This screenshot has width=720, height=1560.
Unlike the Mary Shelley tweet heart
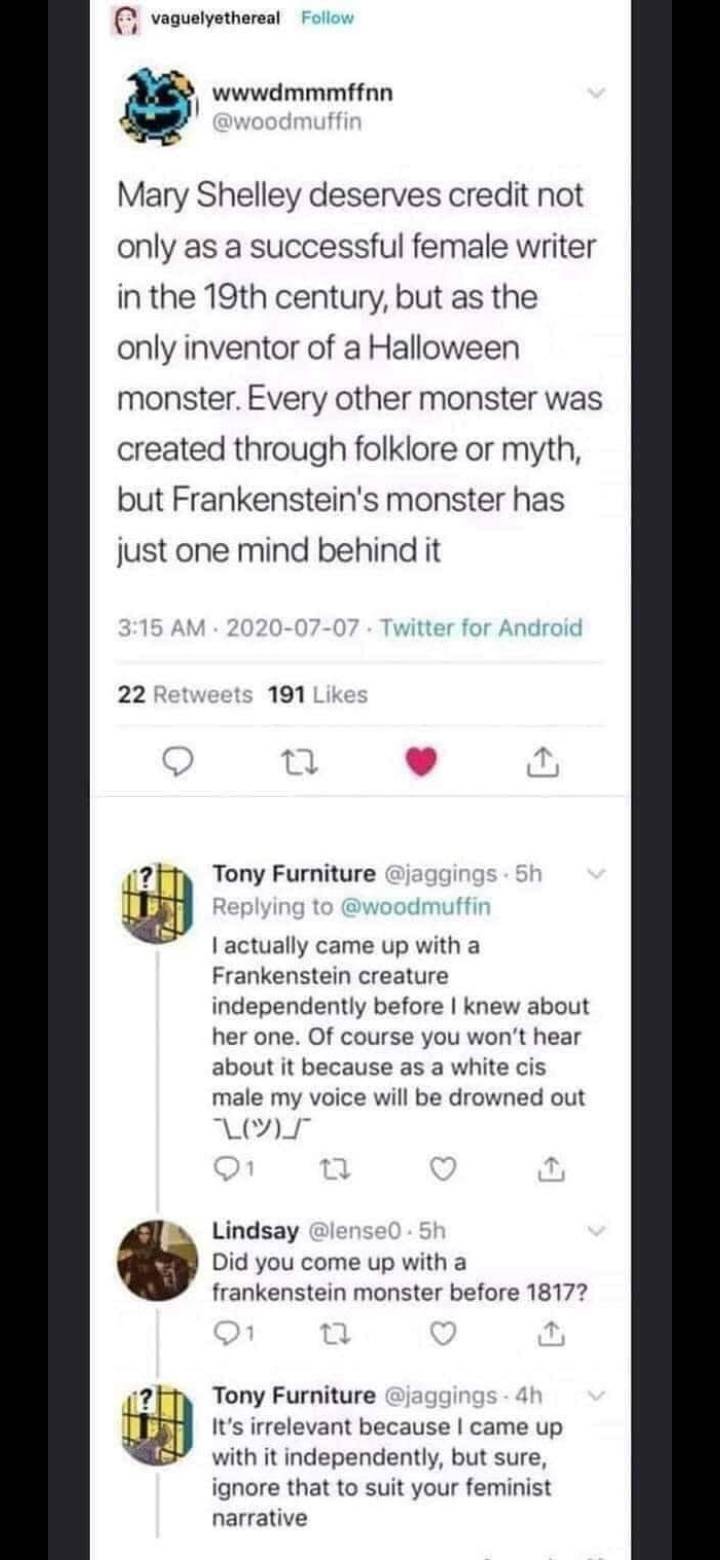422,764
